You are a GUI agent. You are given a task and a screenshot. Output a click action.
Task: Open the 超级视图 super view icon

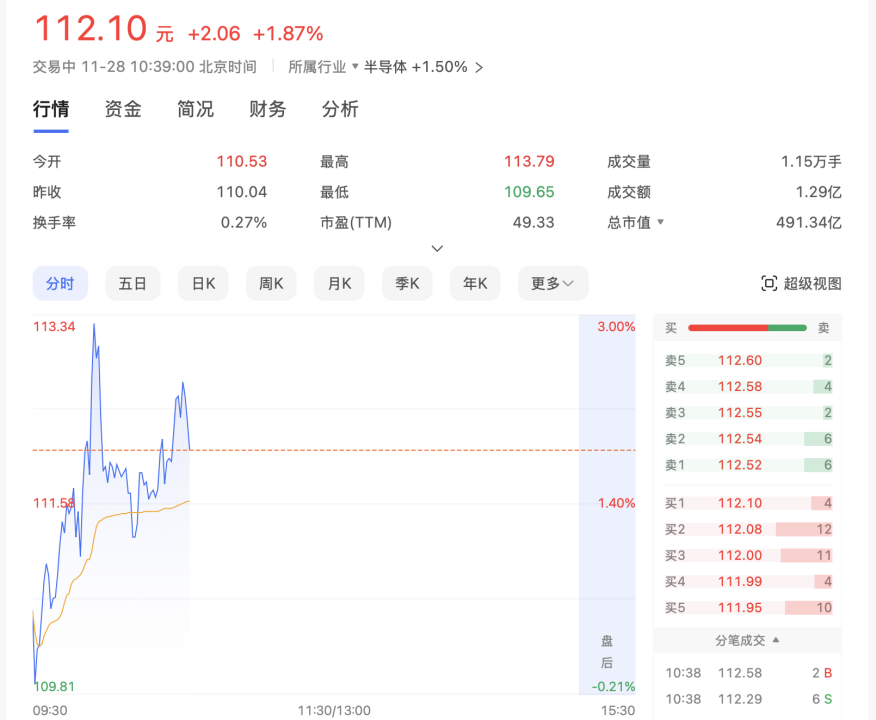pos(769,284)
